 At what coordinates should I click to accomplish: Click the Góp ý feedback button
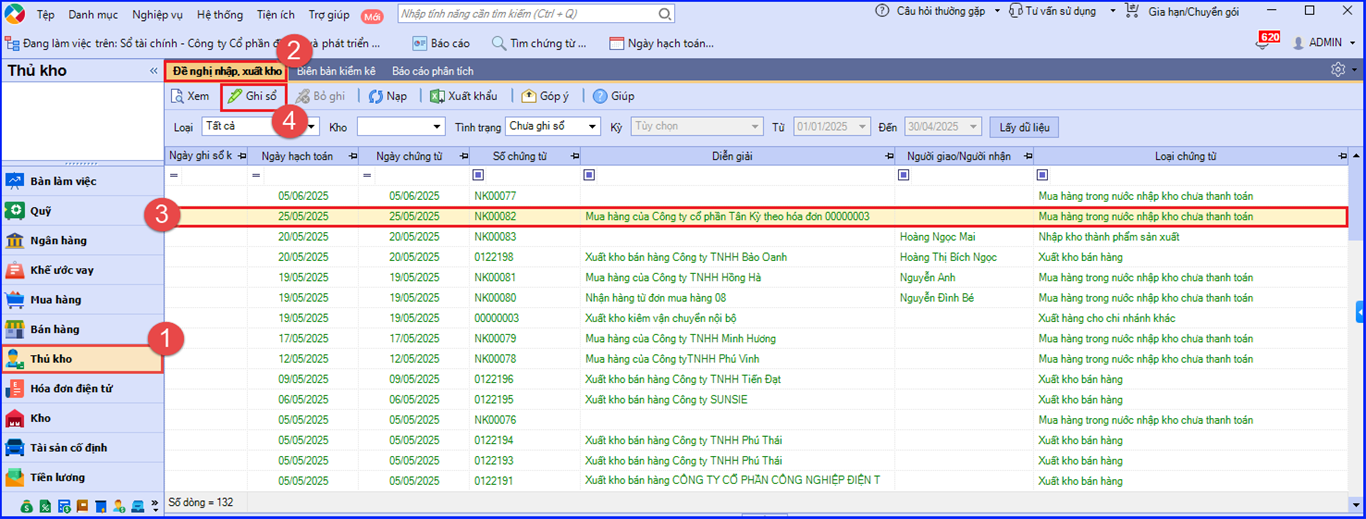(x=544, y=96)
